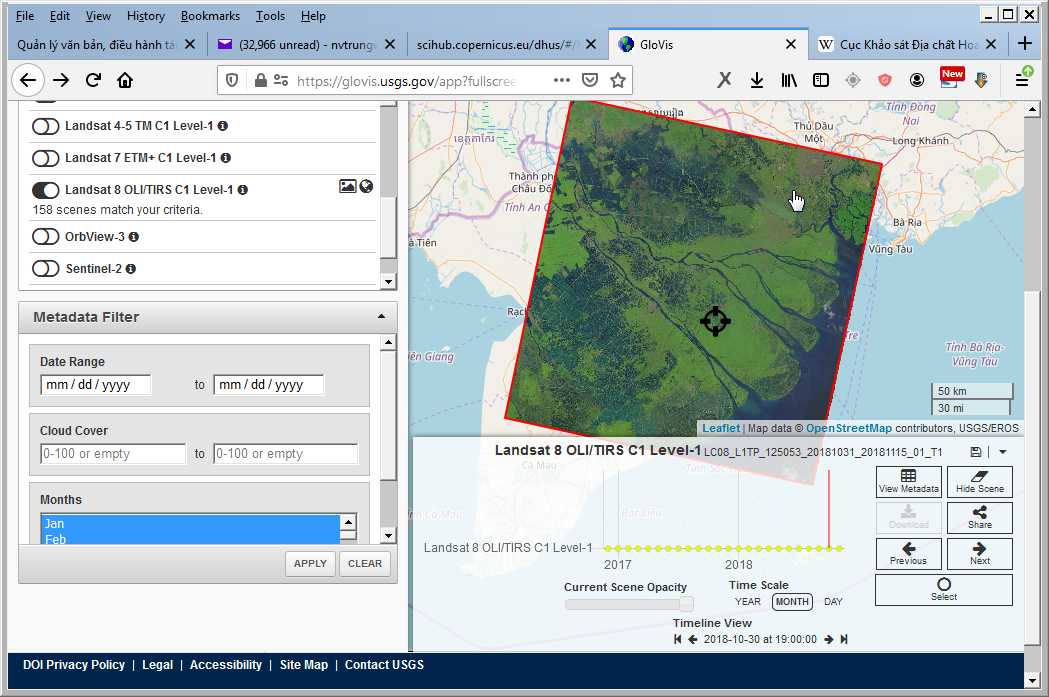Viewport: 1049px width, 697px height.
Task: Click the Share scene button
Action: point(979,518)
